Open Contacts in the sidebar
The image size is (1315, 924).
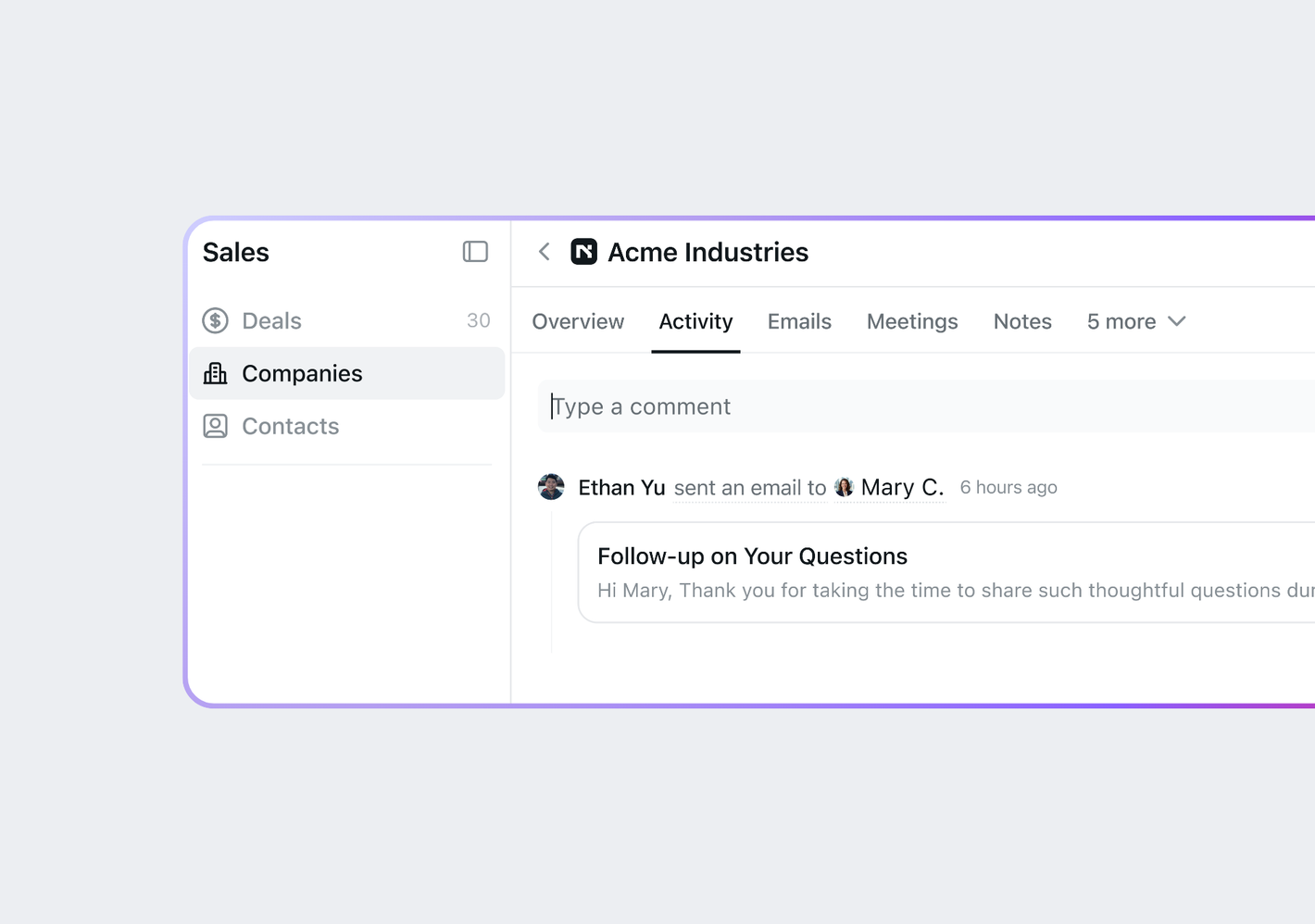coord(290,426)
